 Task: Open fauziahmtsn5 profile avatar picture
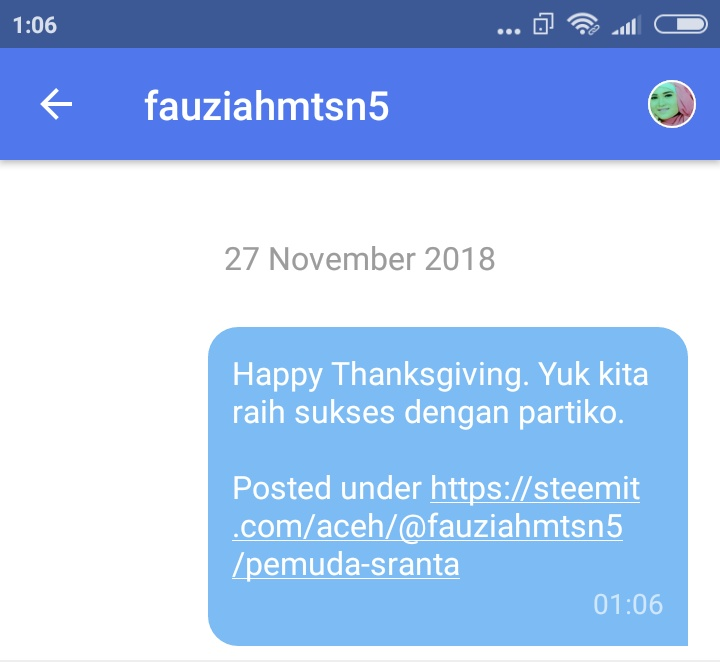[x=672, y=104]
